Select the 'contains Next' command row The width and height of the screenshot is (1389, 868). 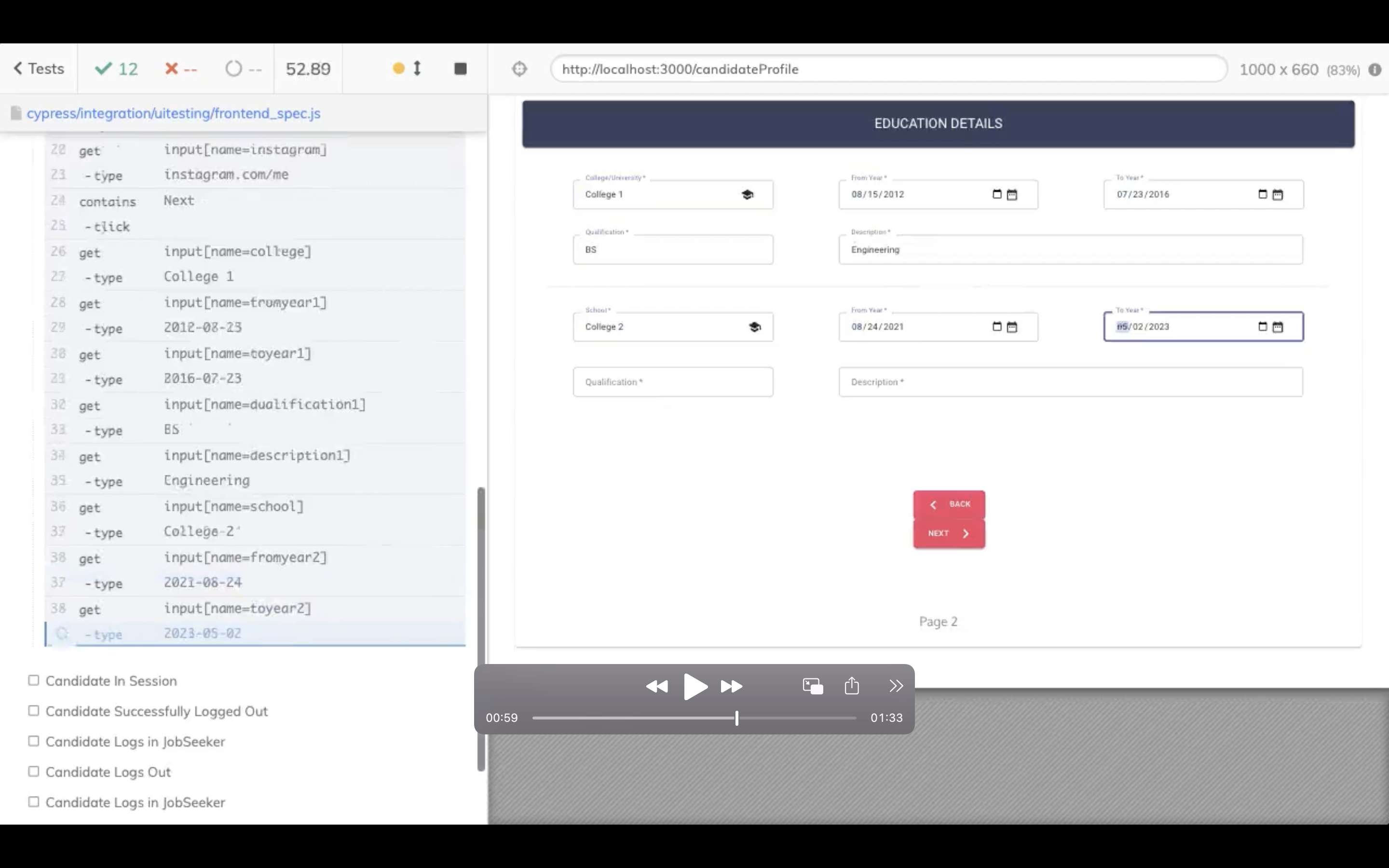coord(178,201)
